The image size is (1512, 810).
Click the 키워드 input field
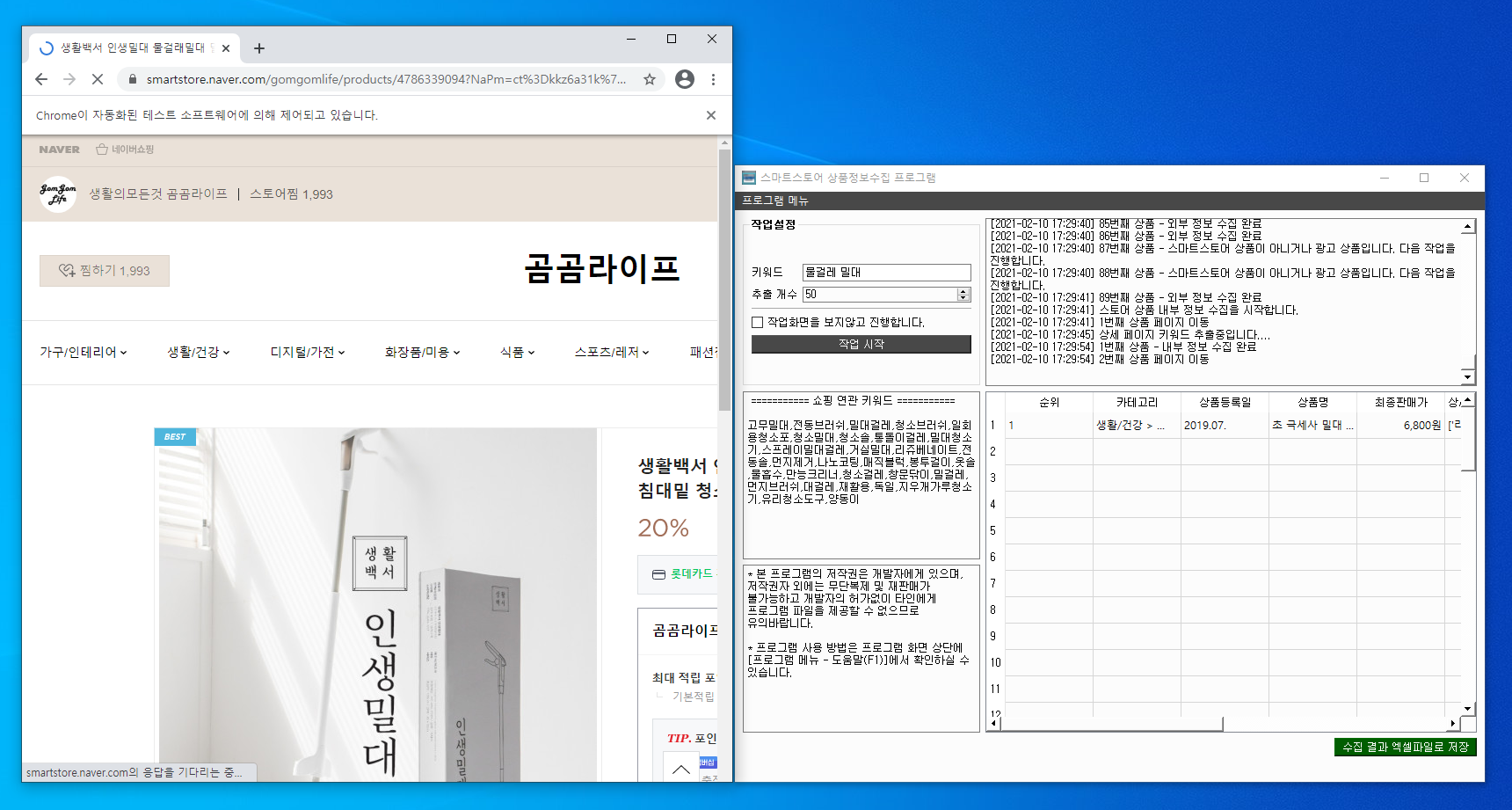886,273
